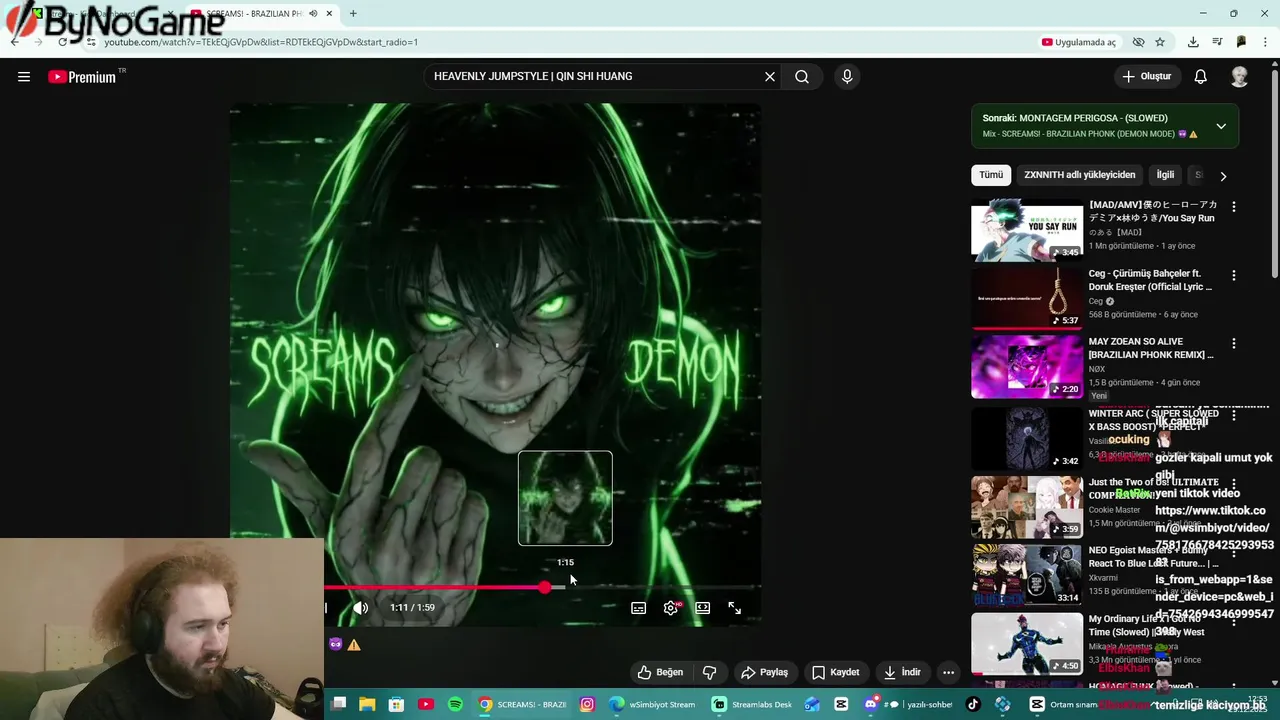Screen dimensions: 1280x720
Task: Open a new Chrome tab
Action: coord(353,14)
